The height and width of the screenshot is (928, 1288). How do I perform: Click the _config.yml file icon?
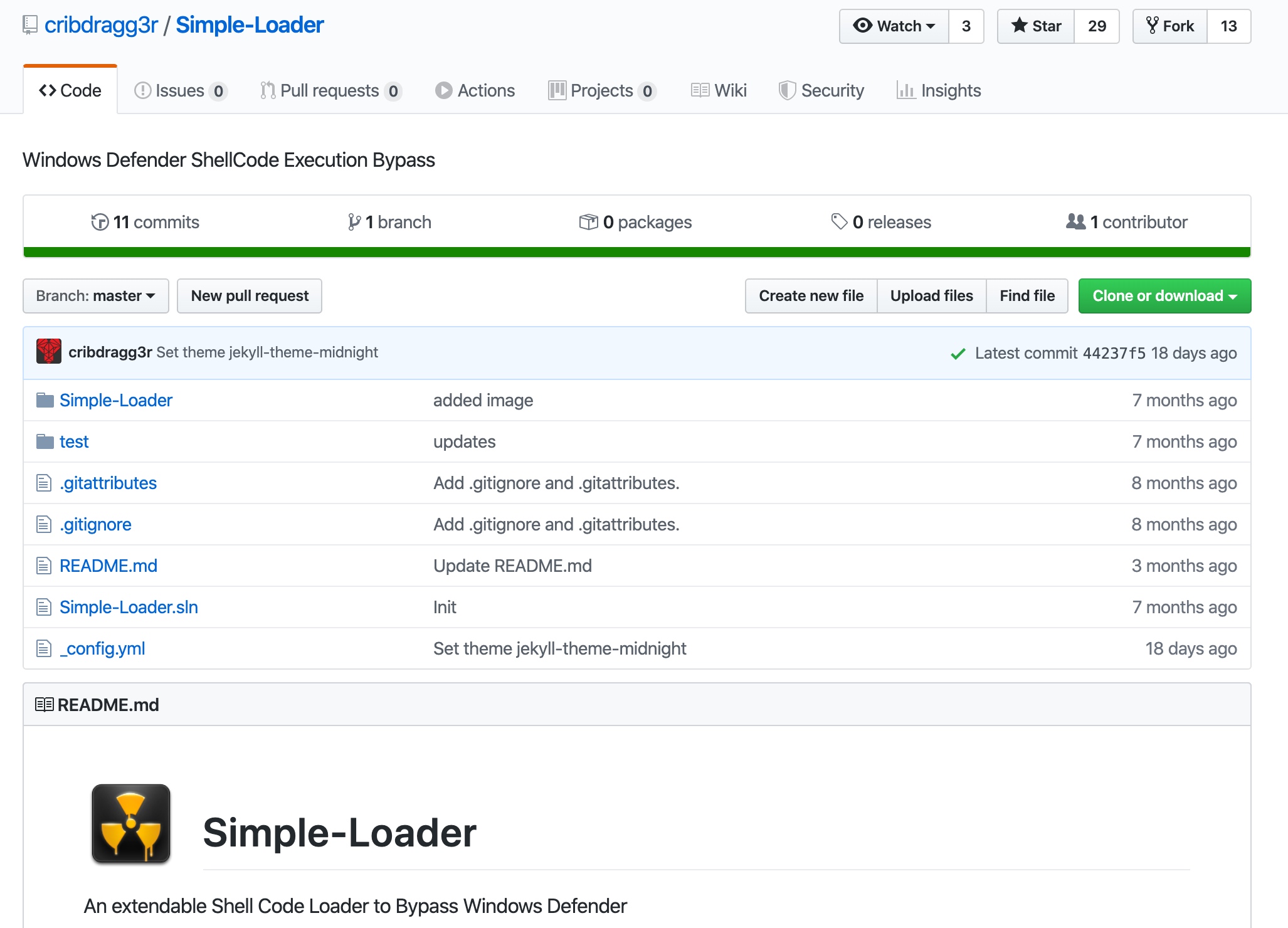(44, 648)
